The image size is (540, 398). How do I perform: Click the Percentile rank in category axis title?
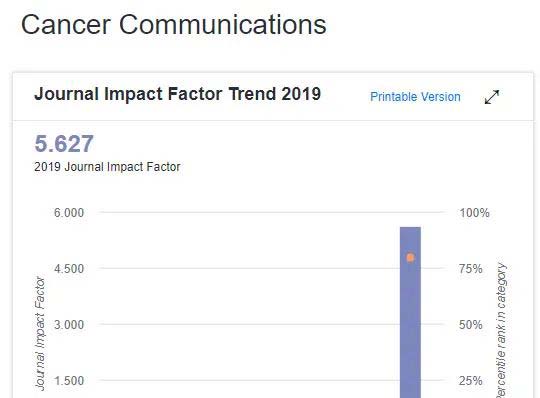[501, 330]
